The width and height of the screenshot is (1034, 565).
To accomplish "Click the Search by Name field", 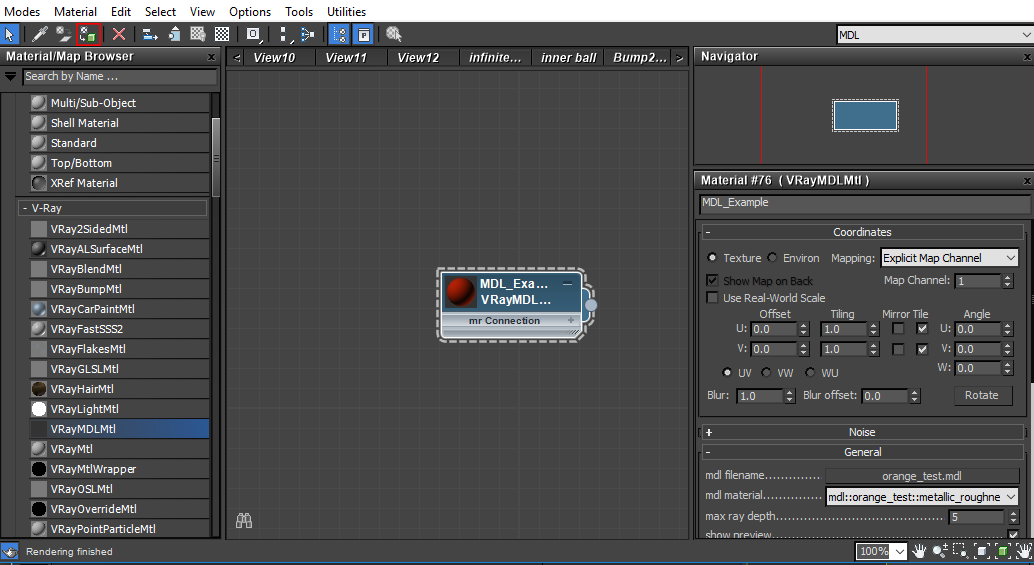I will tap(118, 76).
